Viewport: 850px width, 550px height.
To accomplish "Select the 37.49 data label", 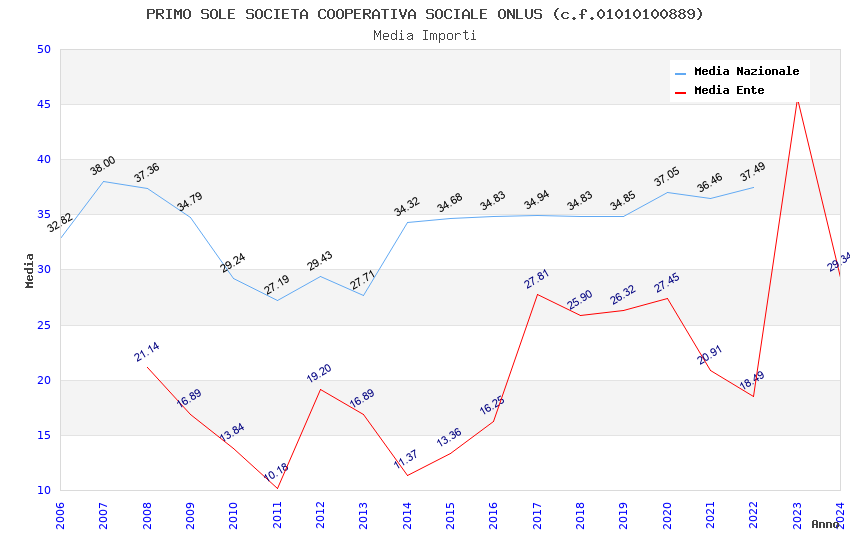I will tap(752, 172).
